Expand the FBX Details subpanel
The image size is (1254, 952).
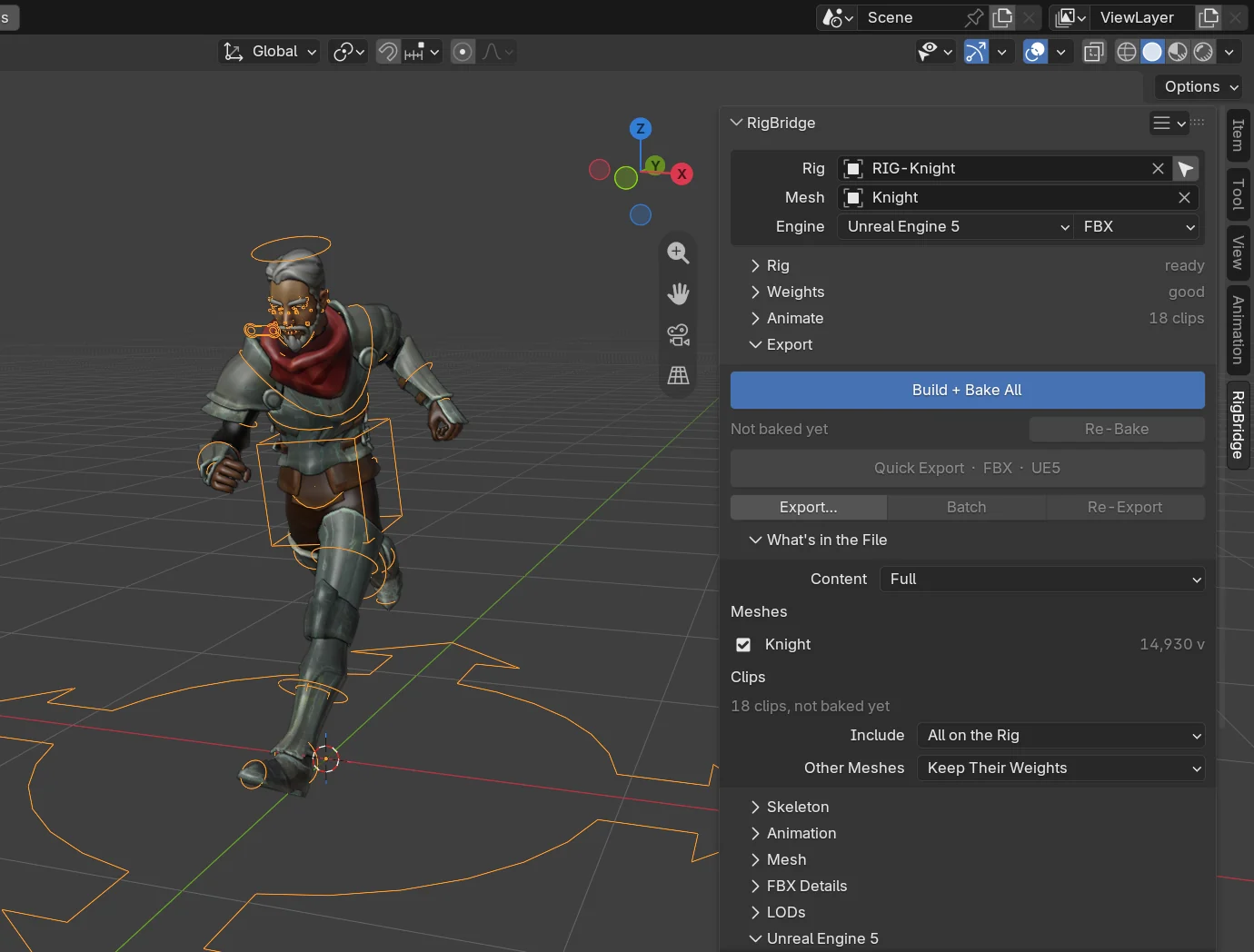click(x=798, y=887)
